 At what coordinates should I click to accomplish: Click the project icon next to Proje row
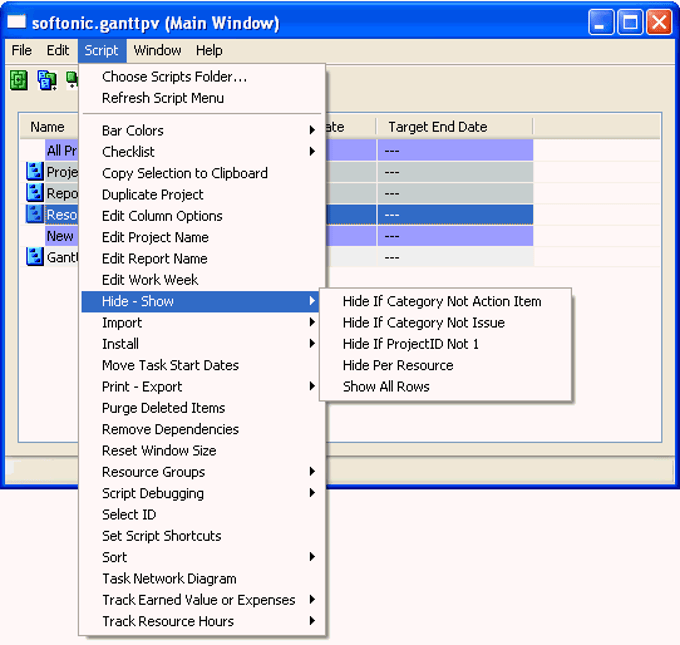[x=34, y=171]
